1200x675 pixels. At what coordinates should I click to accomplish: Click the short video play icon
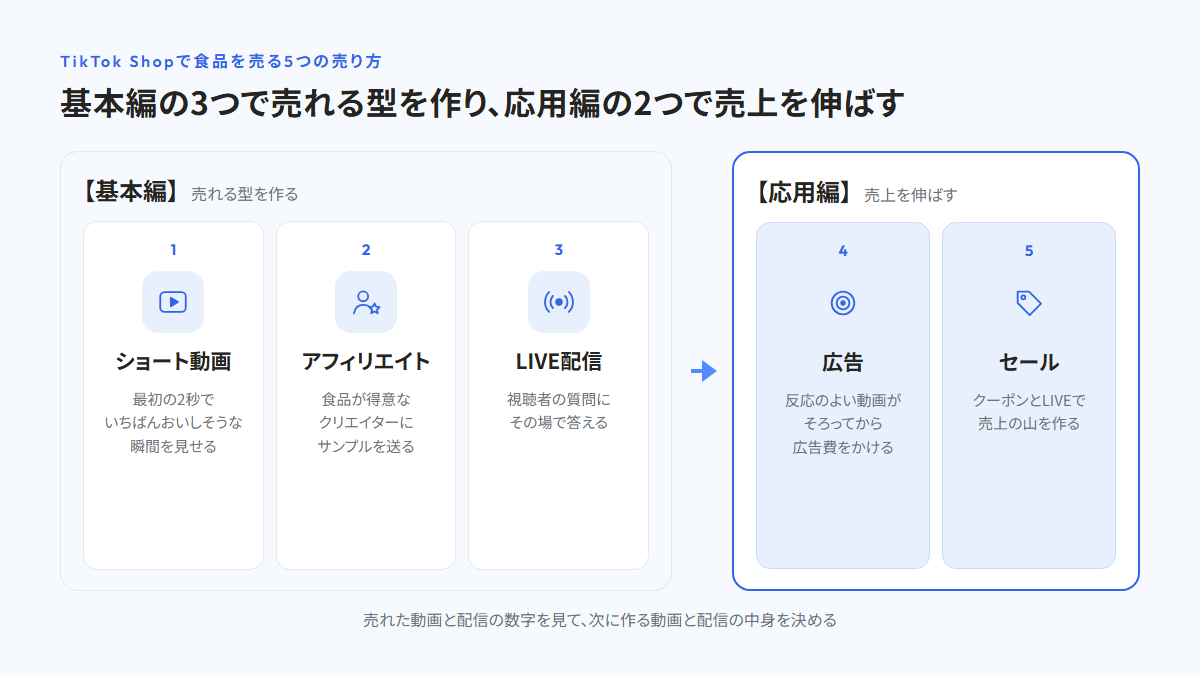point(173,301)
